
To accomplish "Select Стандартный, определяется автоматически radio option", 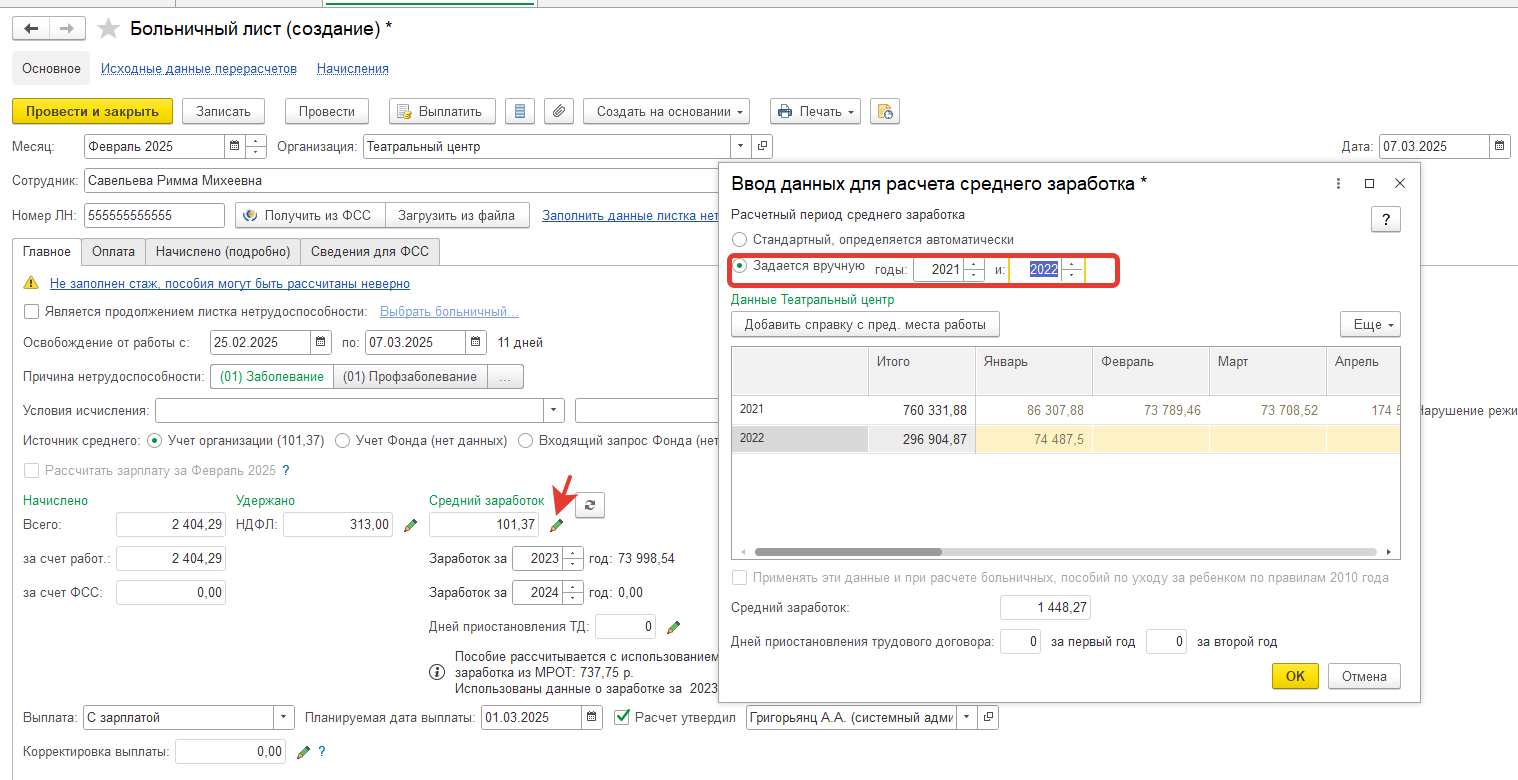I will [740, 240].
